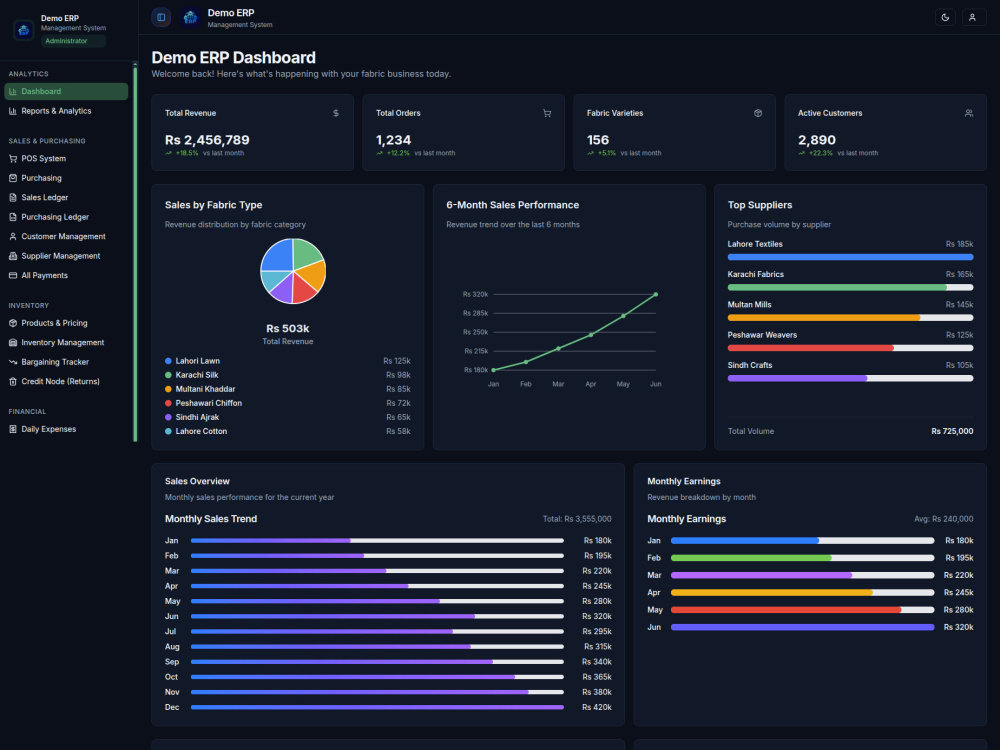This screenshot has width=1000, height=750.
Task: Open Sales Ledger
Action: tap(66, 198)
